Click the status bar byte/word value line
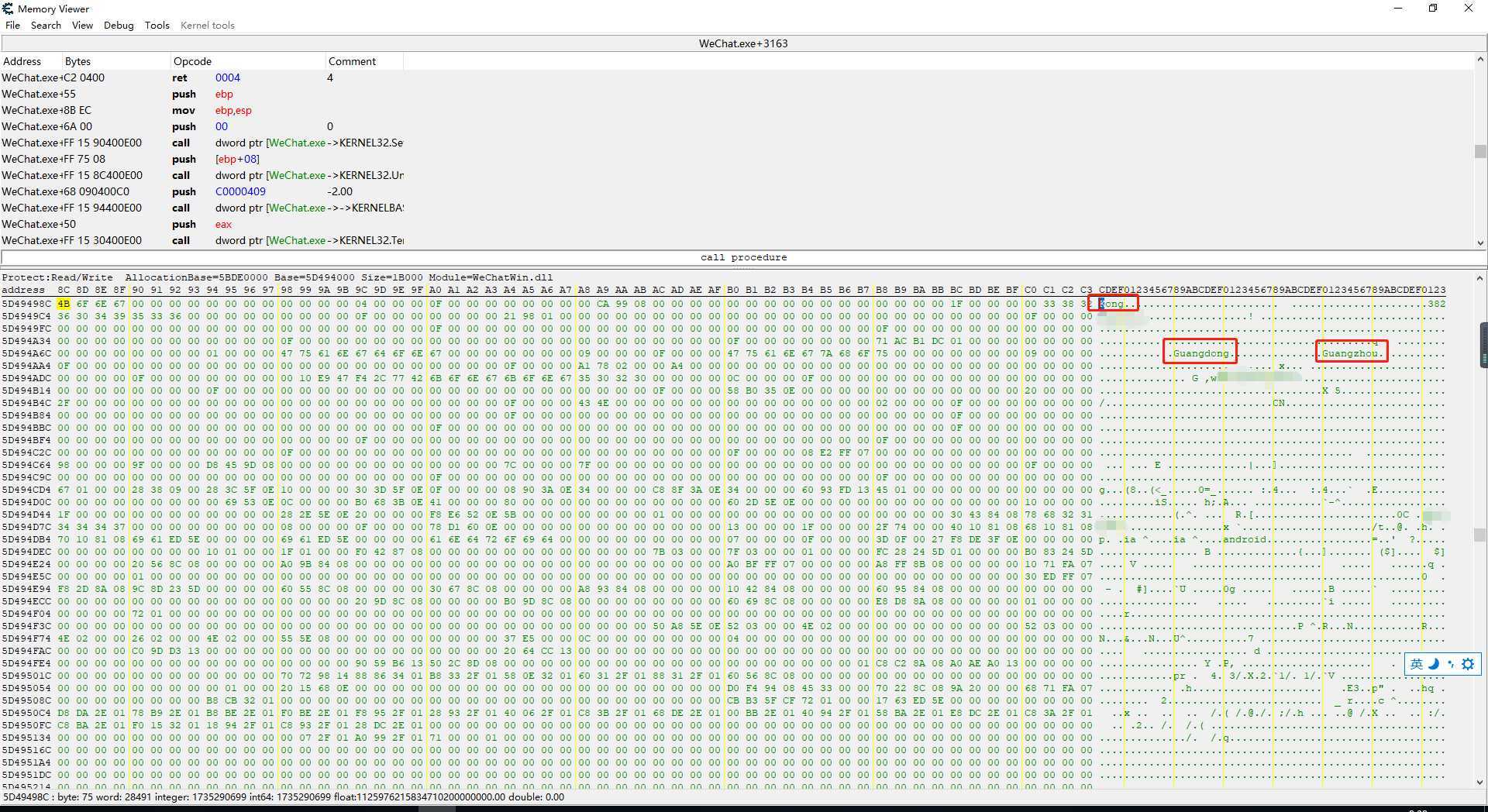This screenshot has width=1488, height=812. (x=284, y=797)
